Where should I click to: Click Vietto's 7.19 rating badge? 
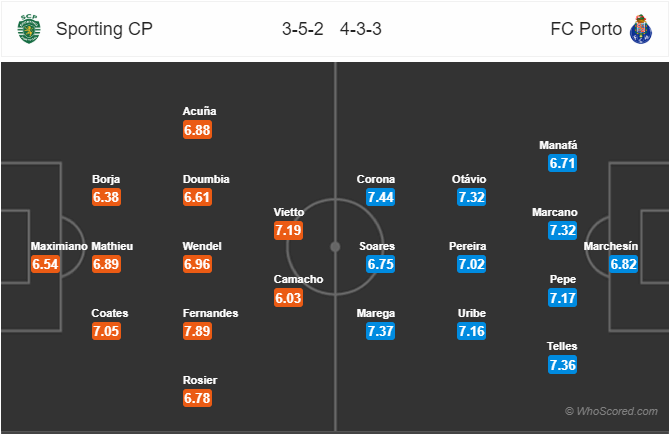[x=288, y=231]
